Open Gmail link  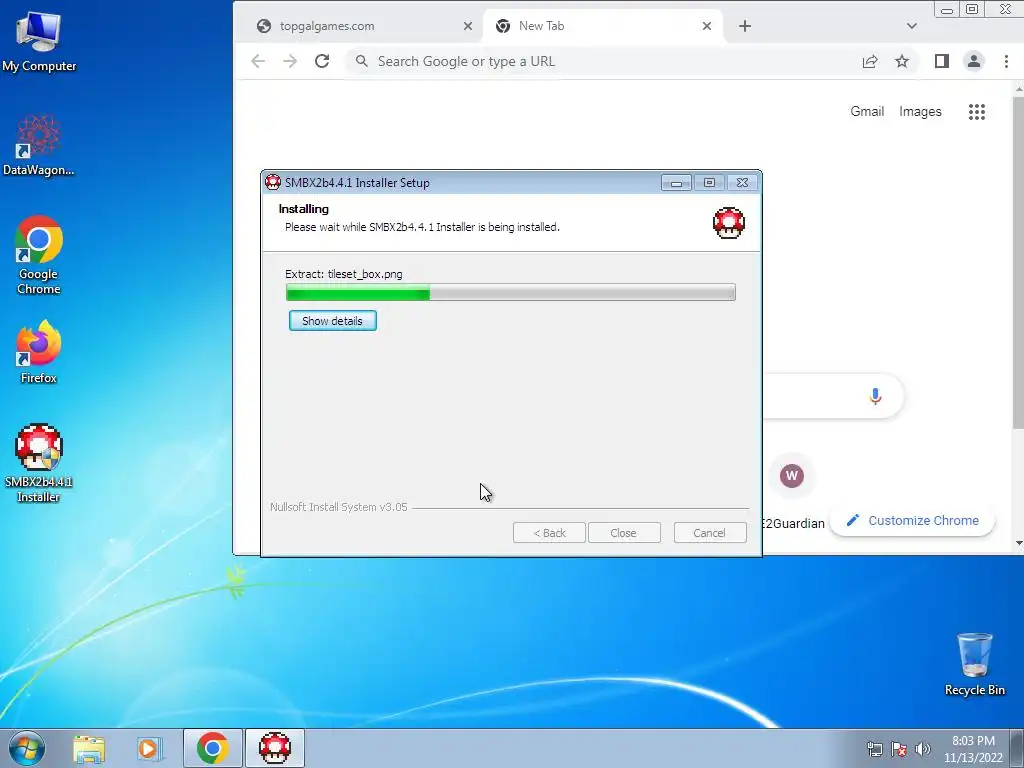tap(867, 112)
